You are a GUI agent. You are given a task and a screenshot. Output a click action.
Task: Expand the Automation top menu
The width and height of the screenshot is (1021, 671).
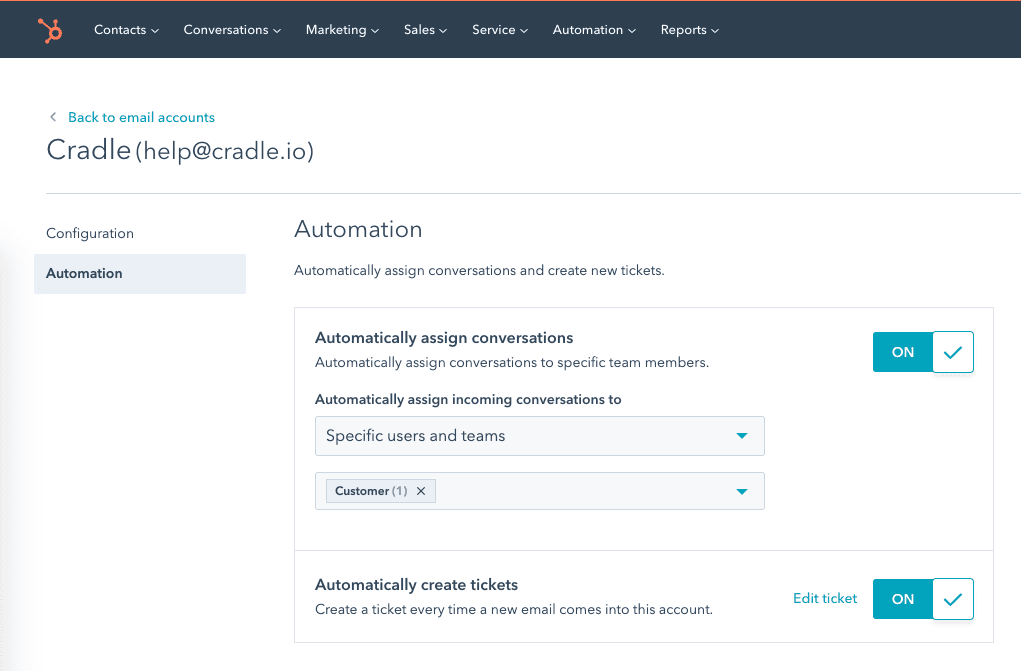594,30
